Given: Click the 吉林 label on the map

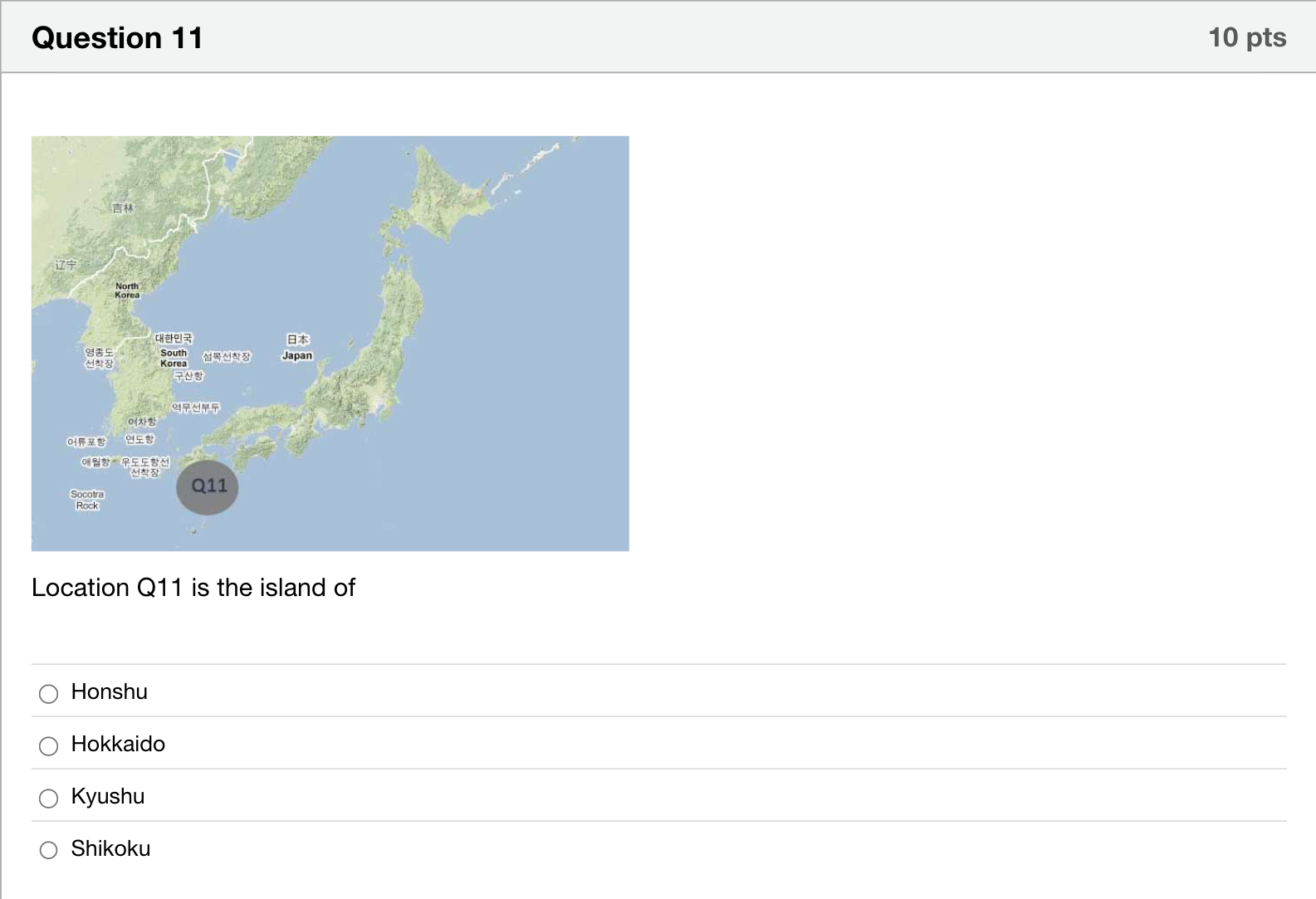Looking at the screenshot, I should point(123,208).
